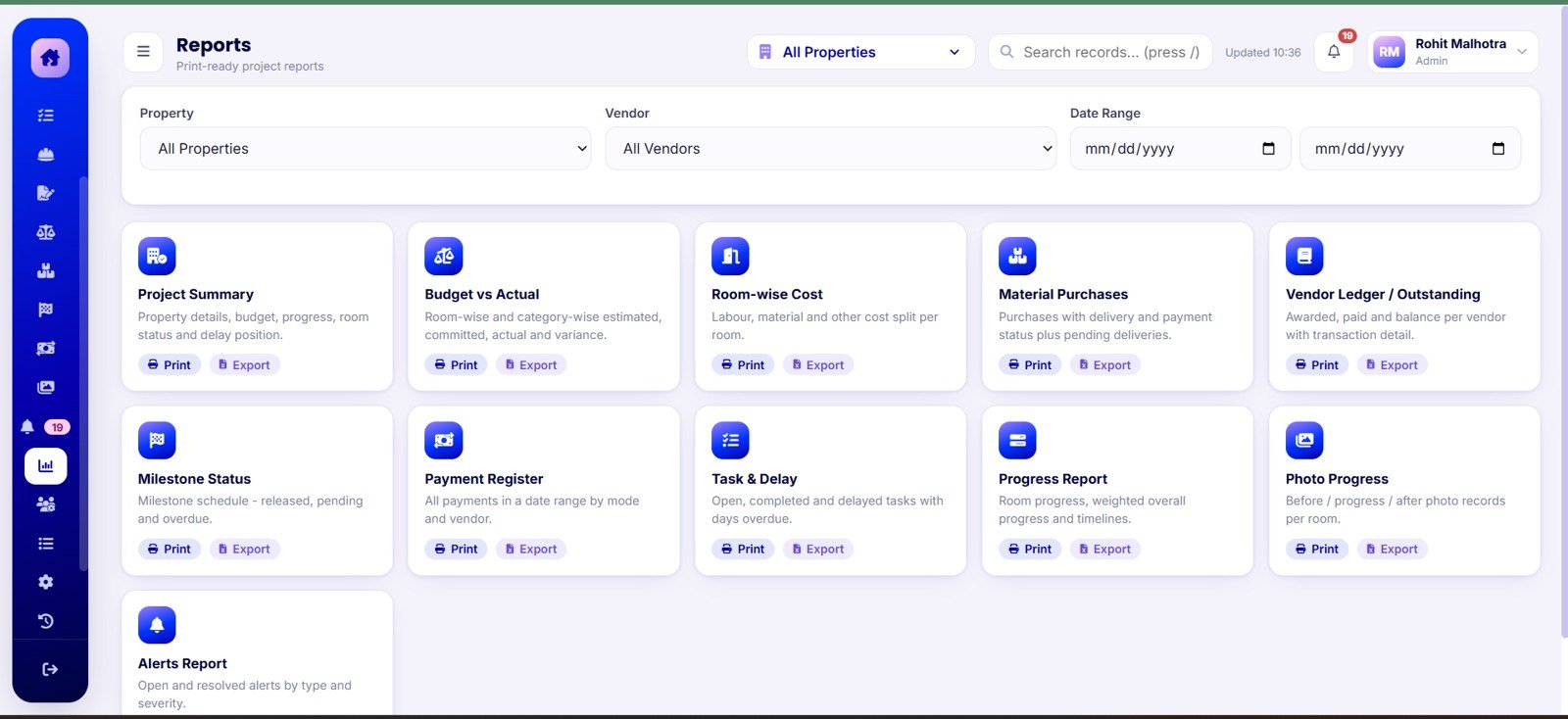Click the start date mm/dd/yyyy field
This screenshot has height=719, width=1568.
1181,149
